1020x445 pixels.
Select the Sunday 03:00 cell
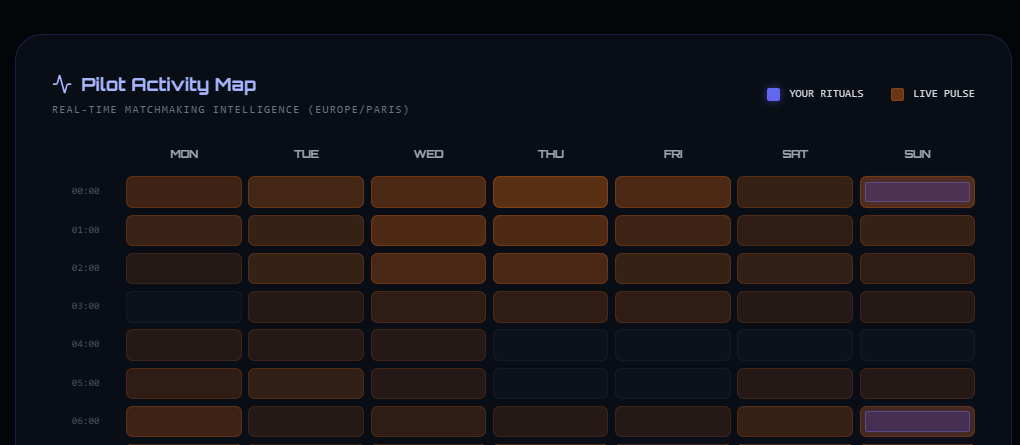point(917,306)
